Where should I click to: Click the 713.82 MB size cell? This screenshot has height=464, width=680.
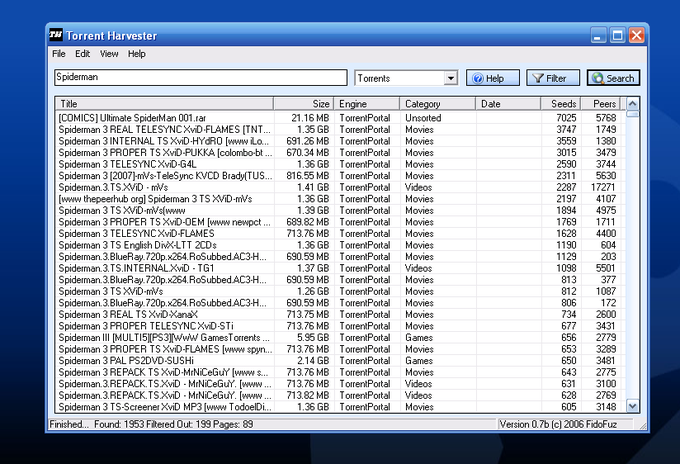pos(307,395)
